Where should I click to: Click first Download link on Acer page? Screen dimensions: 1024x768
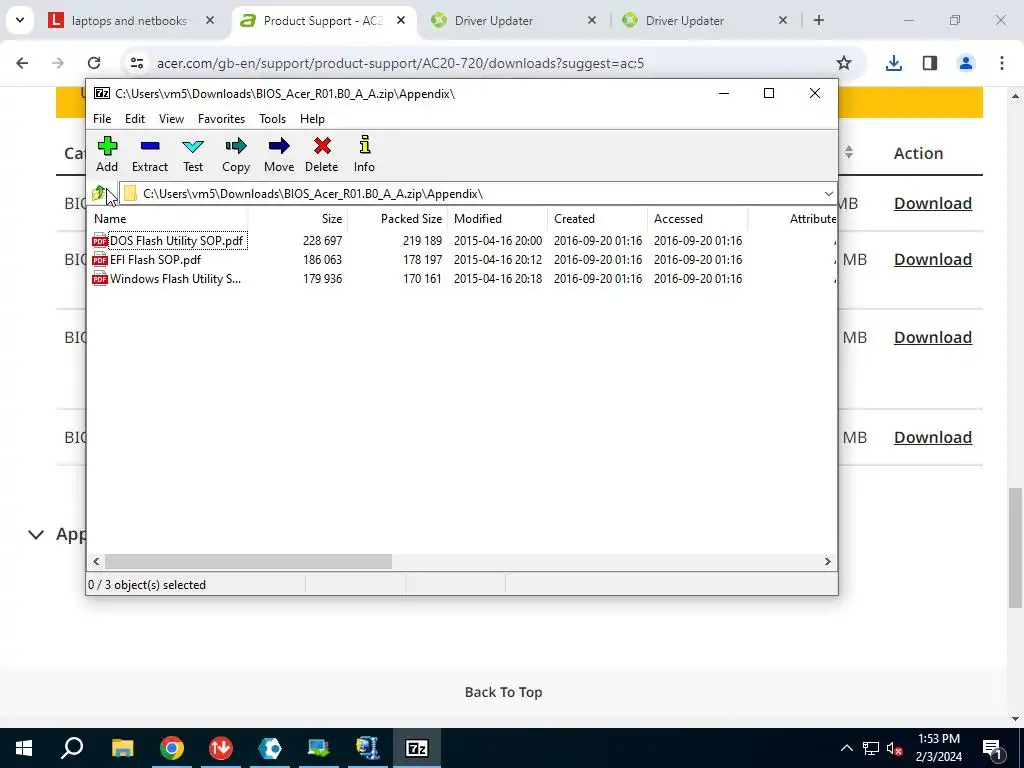933,203
